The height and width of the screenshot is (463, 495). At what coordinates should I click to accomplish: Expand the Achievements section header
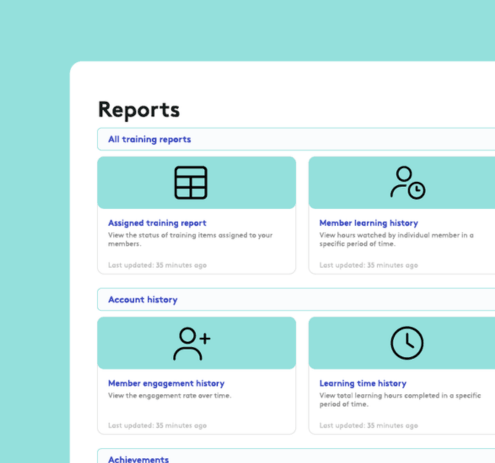[x=296, y=456]
